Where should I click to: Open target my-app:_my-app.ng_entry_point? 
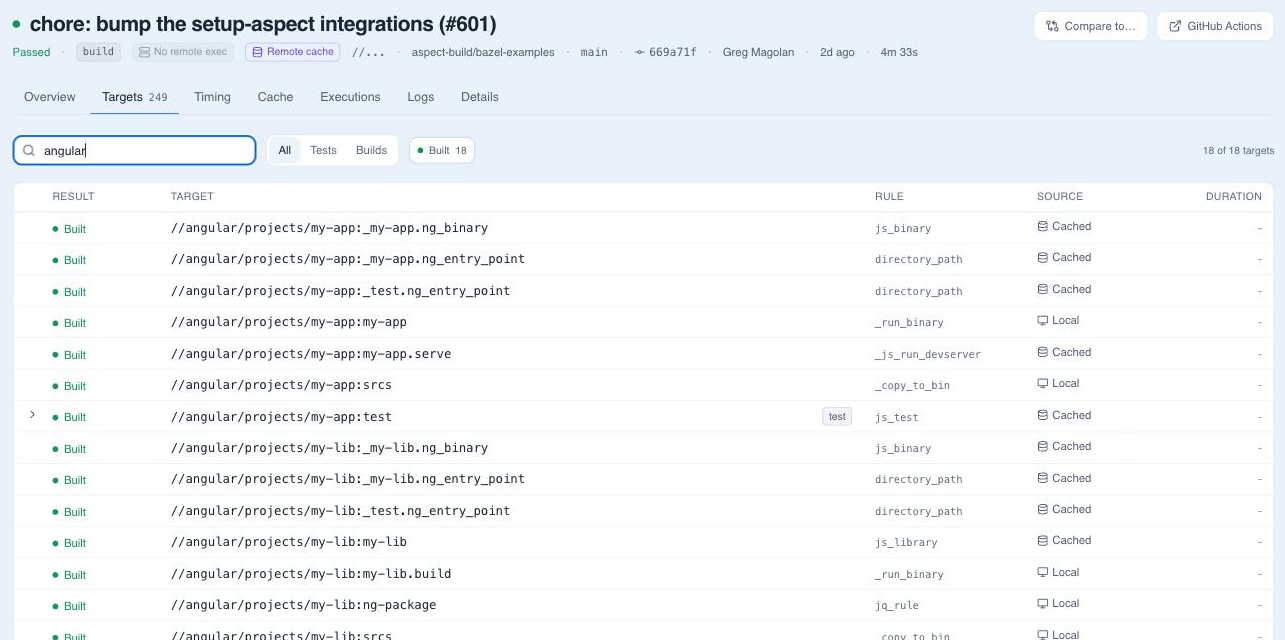347,259
